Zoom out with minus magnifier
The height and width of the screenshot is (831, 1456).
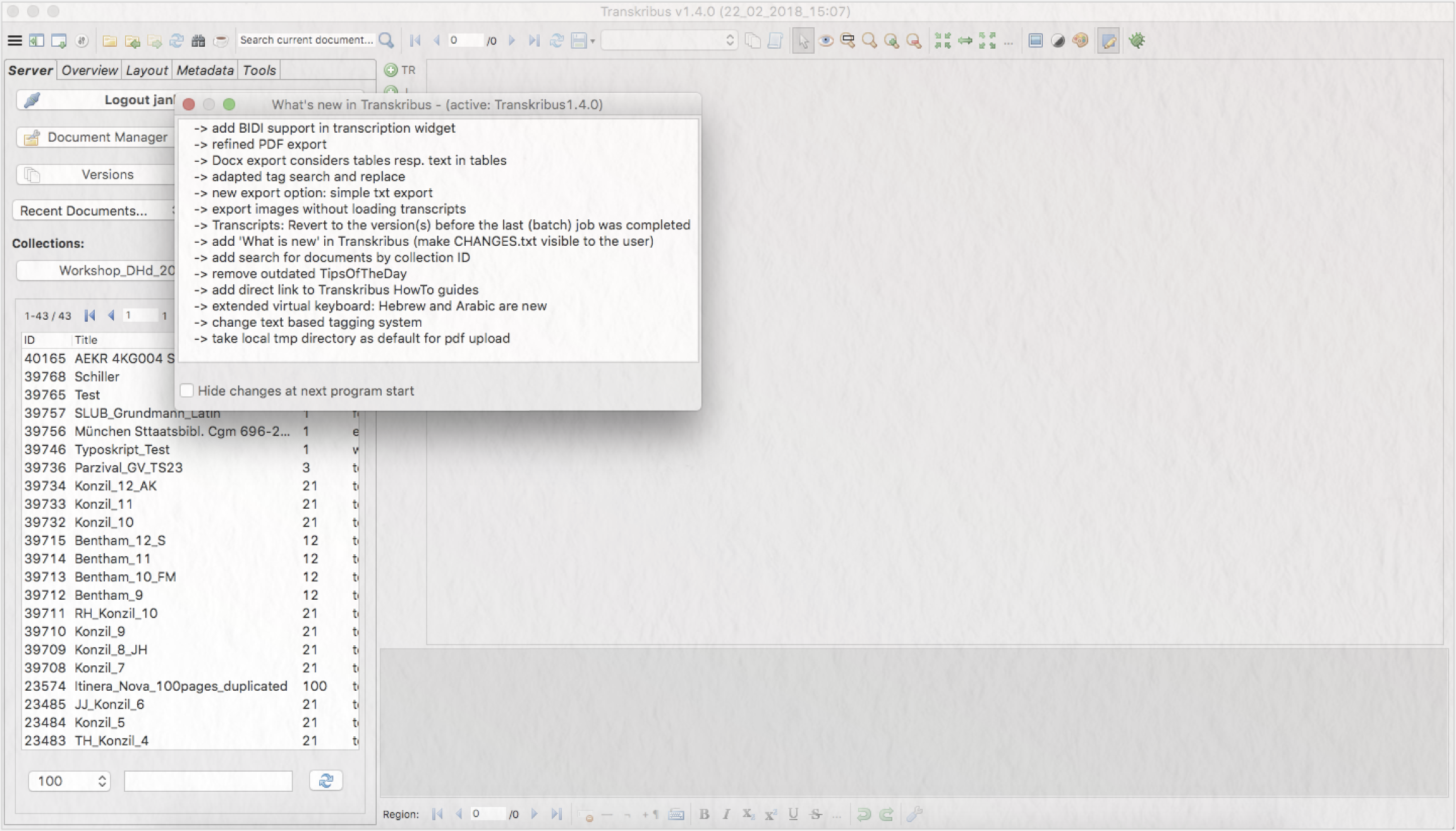click(x=914, y=40)
